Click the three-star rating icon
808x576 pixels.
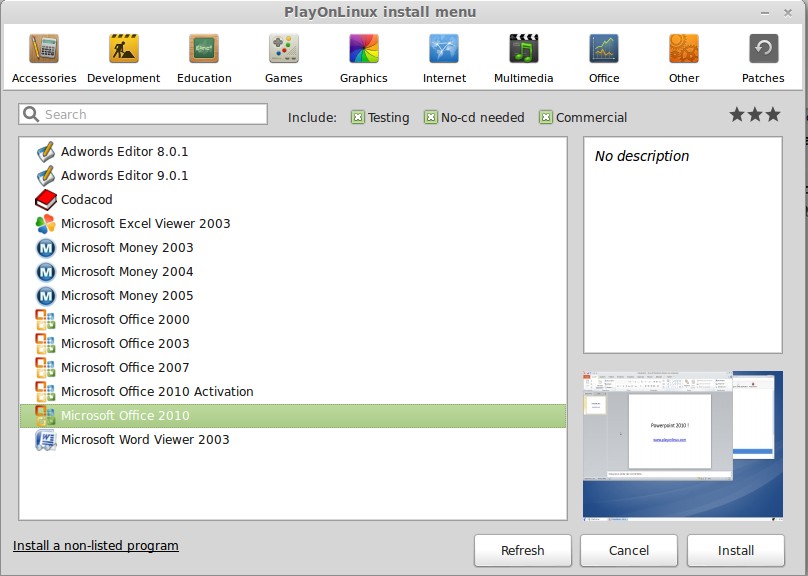[755, 114]
